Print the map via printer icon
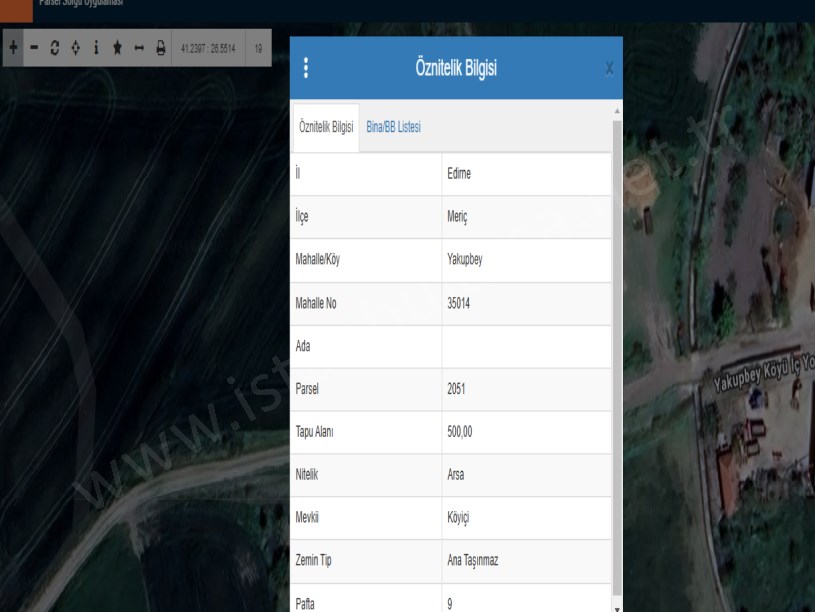815x612 pixels. pyautogui.click(x=160, y=48)
